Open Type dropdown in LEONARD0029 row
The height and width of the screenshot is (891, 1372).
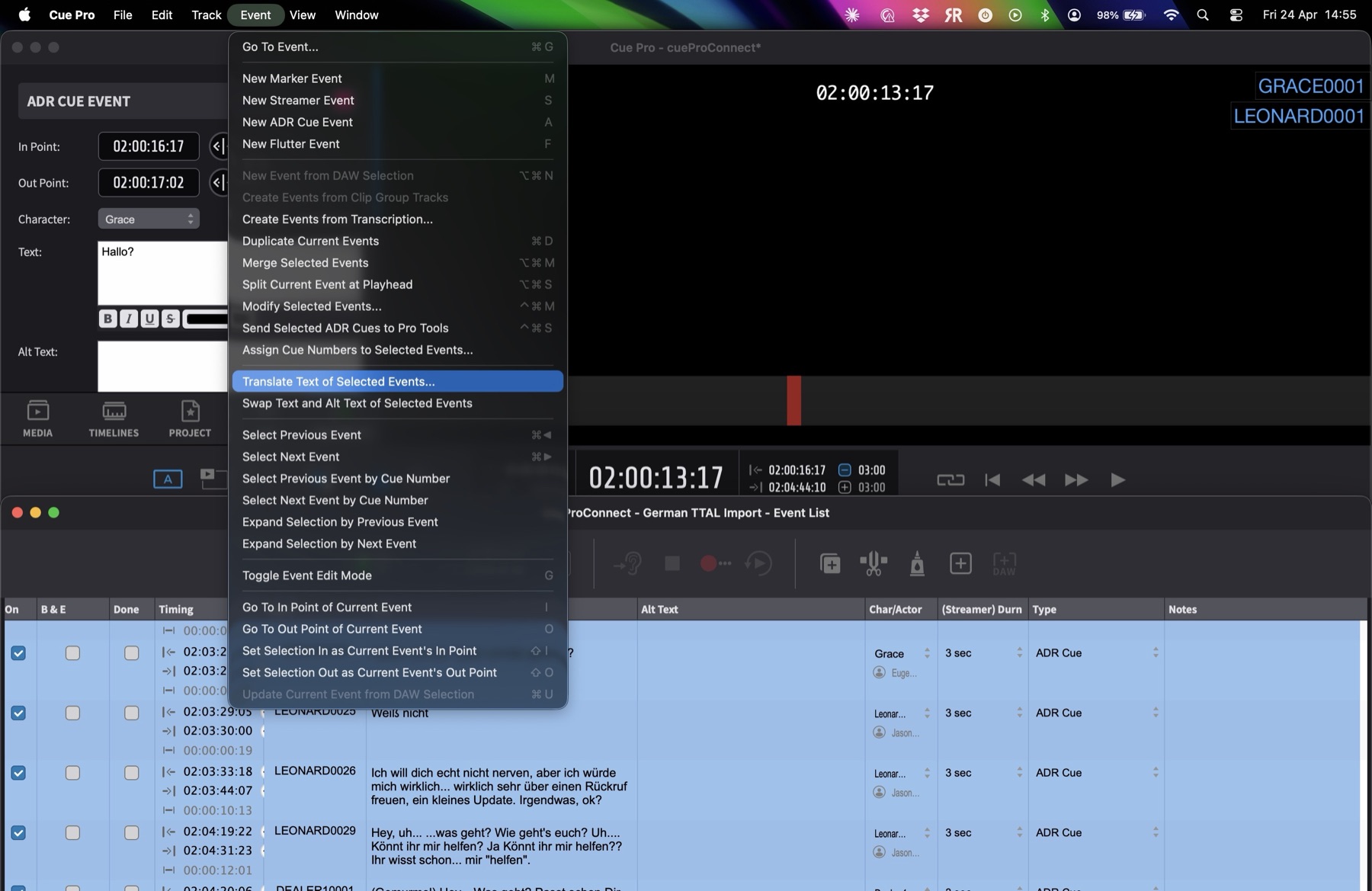[x=1096, y=832]
